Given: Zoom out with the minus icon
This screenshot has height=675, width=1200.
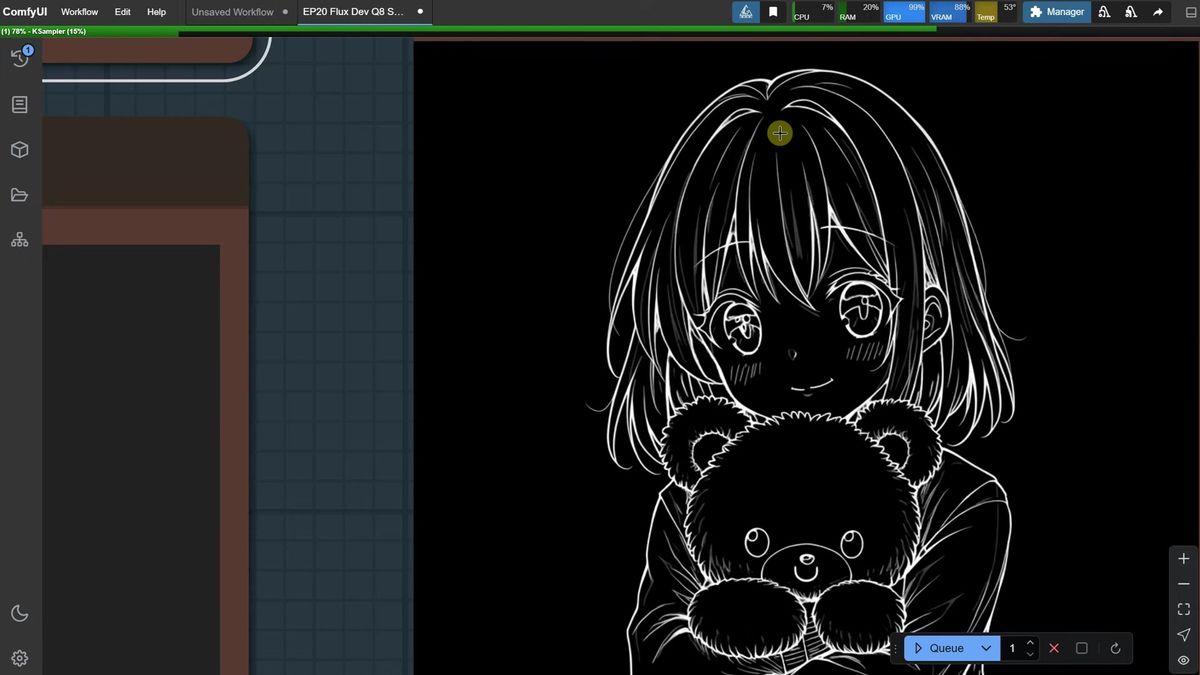Looking at the screenshot, I should pyautogui.click(x=1184, y=584).
